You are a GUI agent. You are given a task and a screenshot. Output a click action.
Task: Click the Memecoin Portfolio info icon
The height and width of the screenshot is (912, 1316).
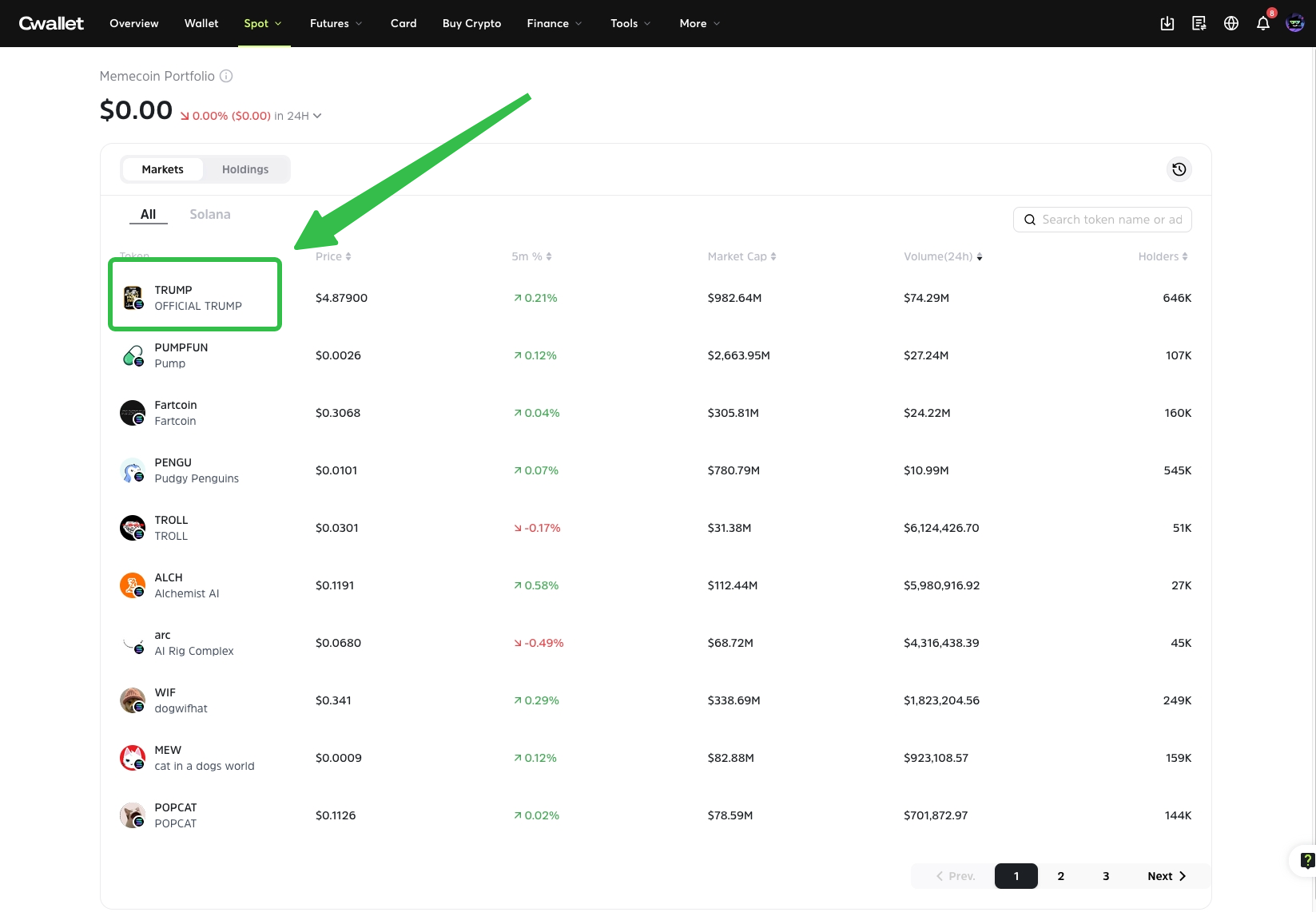pyautogui.click(x=226, y=76)
